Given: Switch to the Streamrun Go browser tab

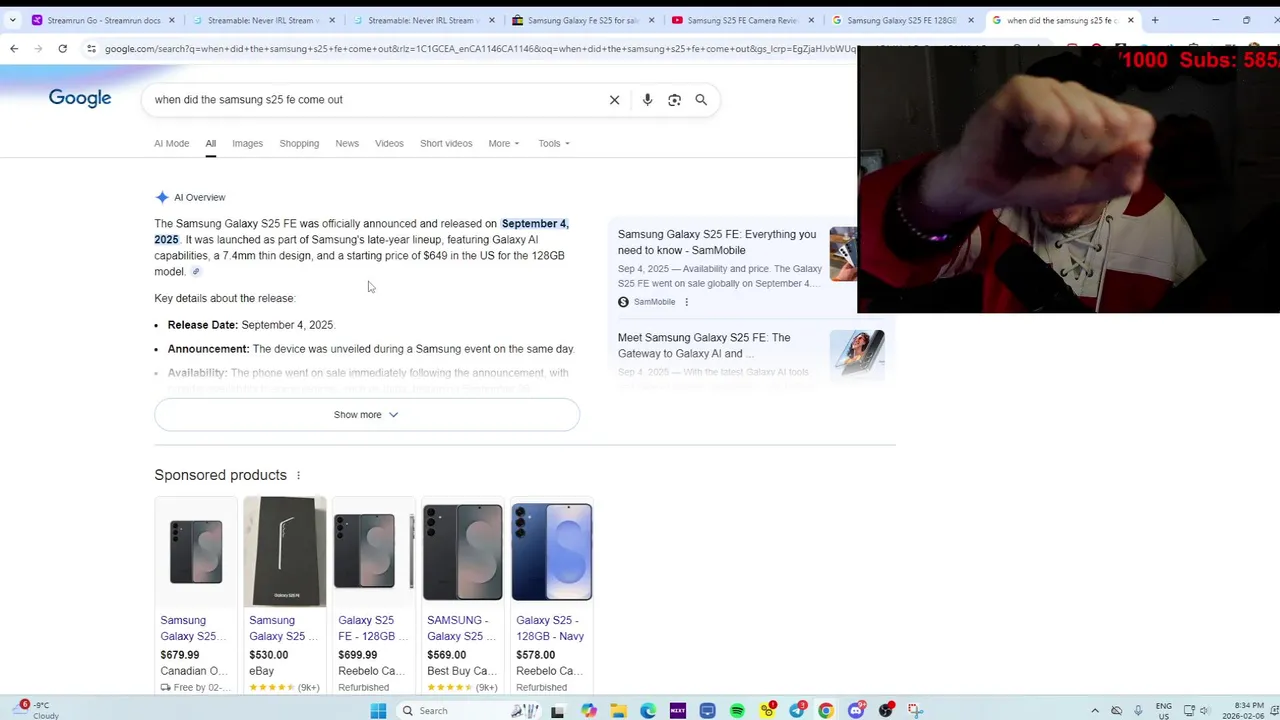Looking at the screenshot, I should (104, 20).
